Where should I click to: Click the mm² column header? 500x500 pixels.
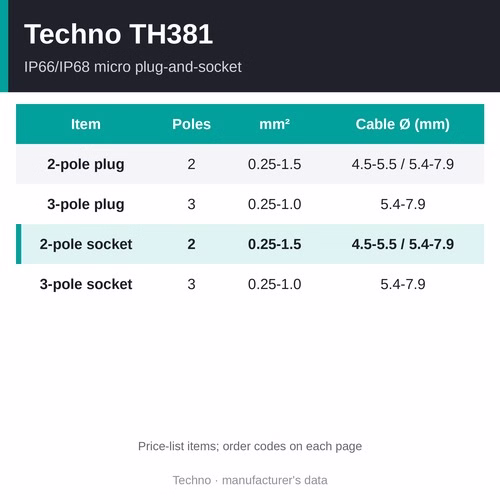274,124
